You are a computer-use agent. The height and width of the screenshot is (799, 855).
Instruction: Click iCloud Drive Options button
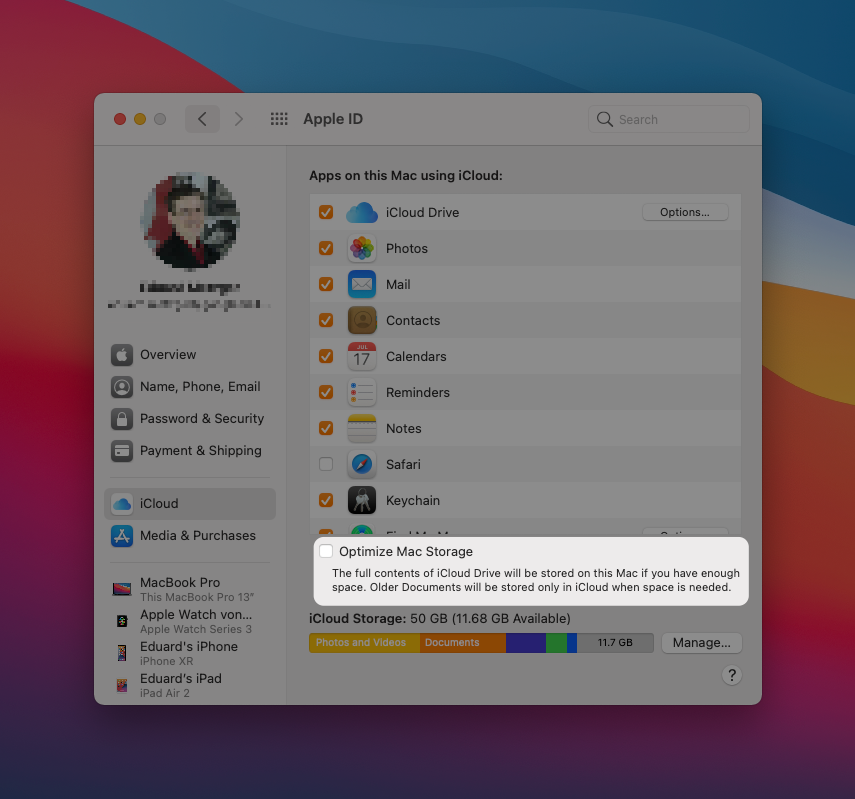coord(685,212)
